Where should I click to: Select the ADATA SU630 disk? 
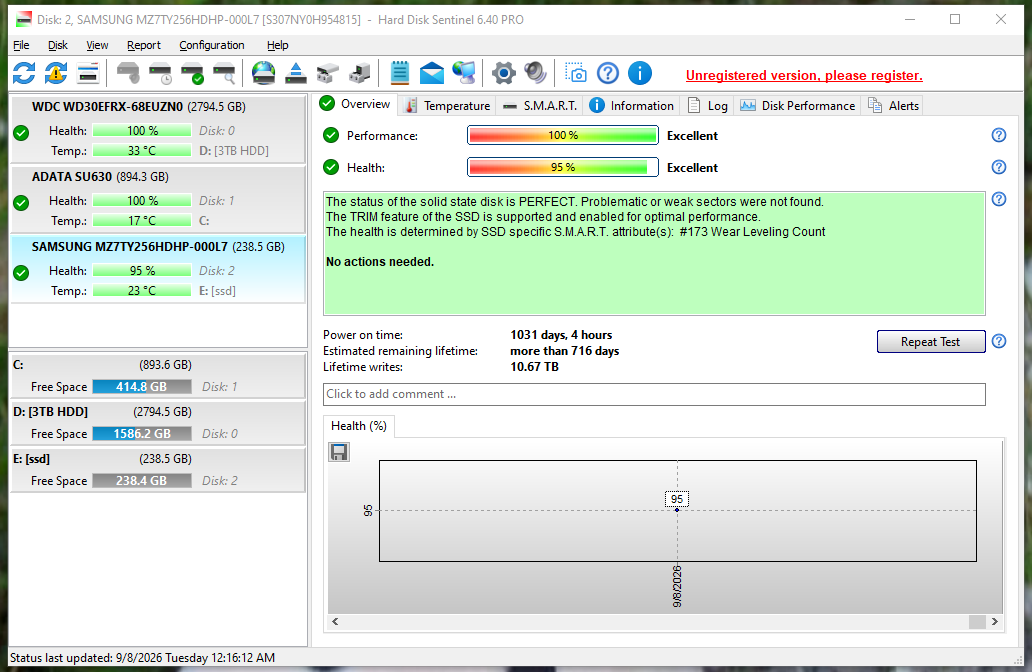click(158, 199)
